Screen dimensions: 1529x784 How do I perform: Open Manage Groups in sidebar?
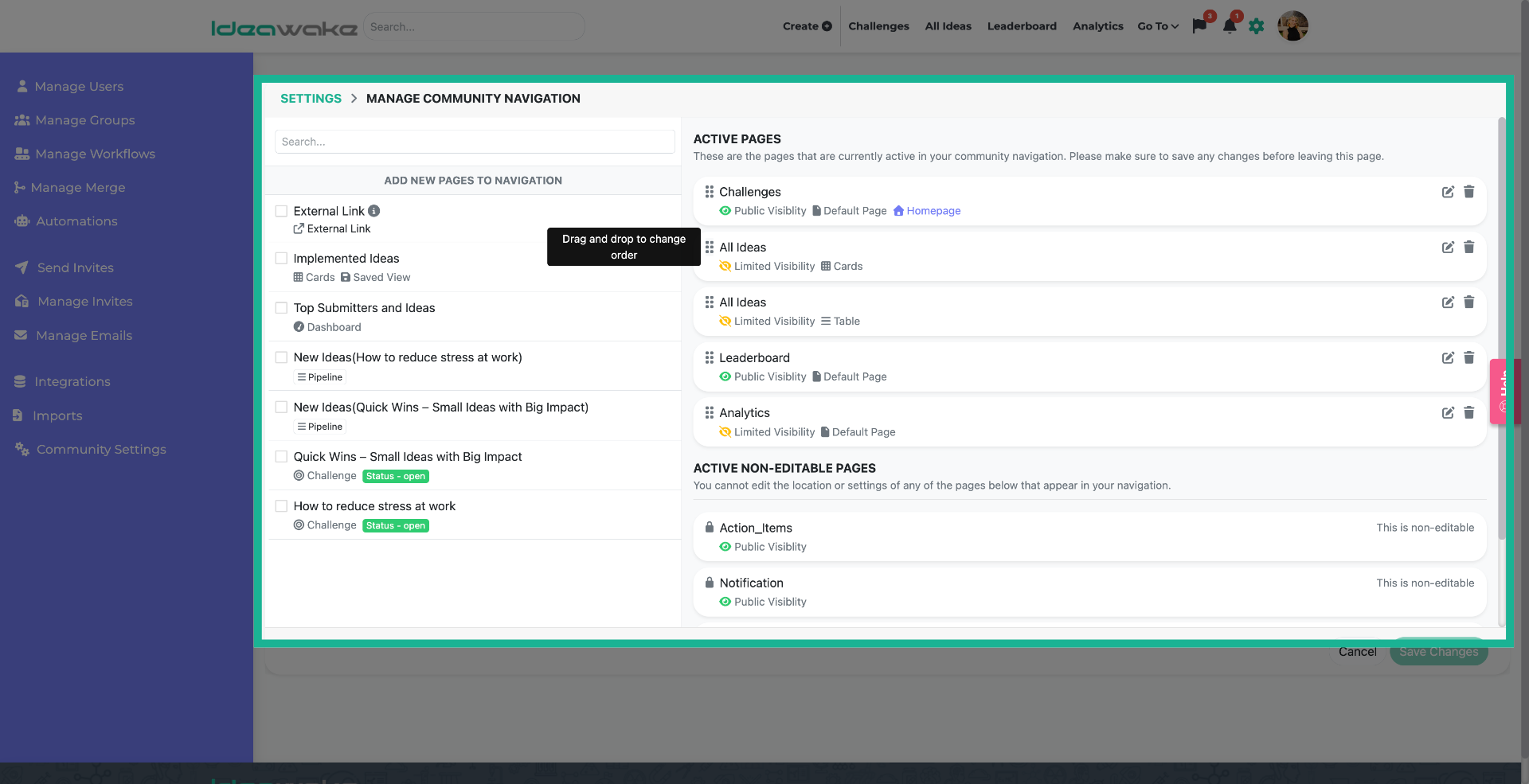click(76, 120)
